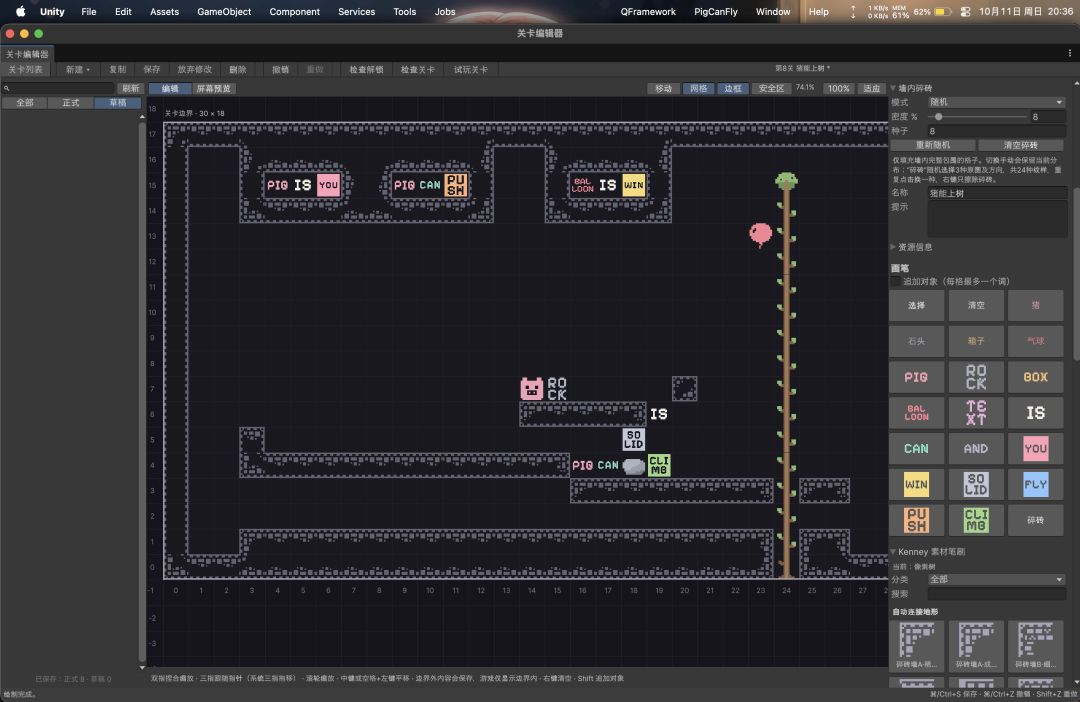
Task: Choose the BOX word brush tile
Action: click(1035, 377)
